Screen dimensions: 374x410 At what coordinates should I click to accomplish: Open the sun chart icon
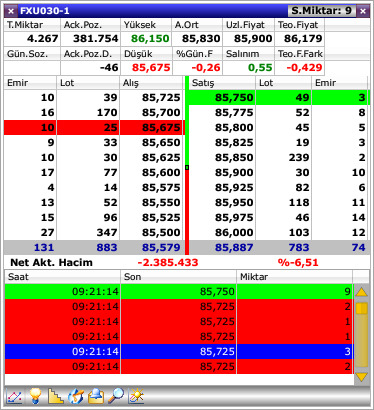click(136, 396)
